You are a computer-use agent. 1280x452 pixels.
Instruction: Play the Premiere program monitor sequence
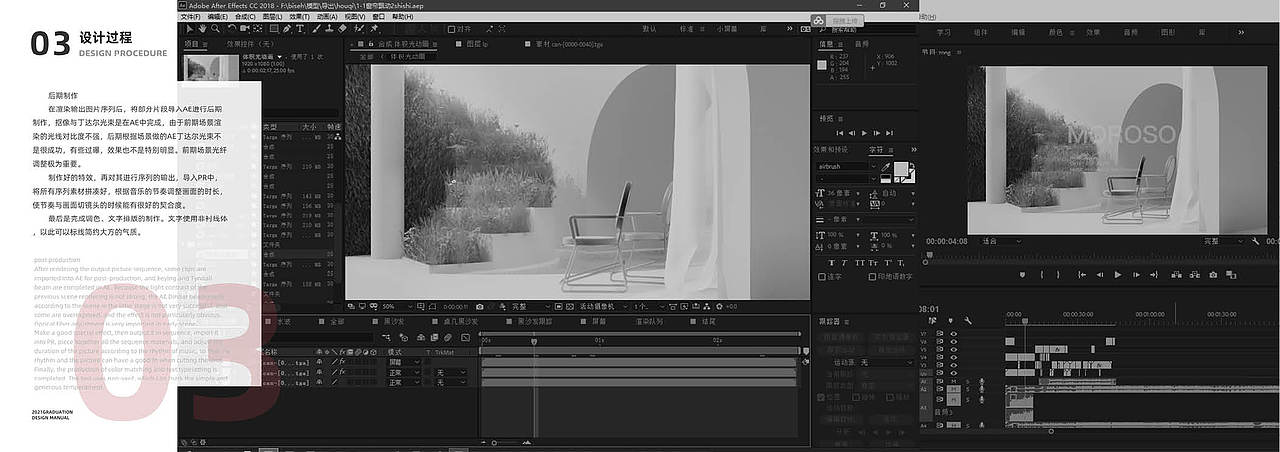pos(1118,275)
